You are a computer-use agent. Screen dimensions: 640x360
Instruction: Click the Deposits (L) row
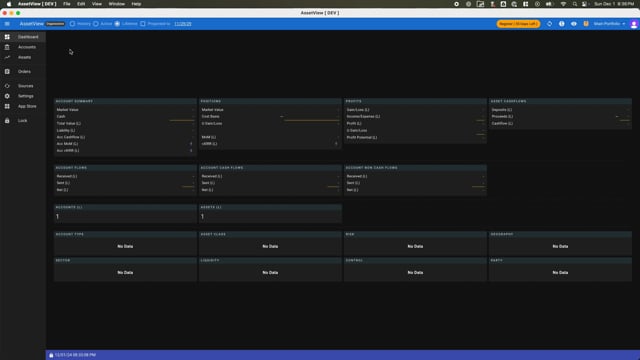[x=560, y=110]
